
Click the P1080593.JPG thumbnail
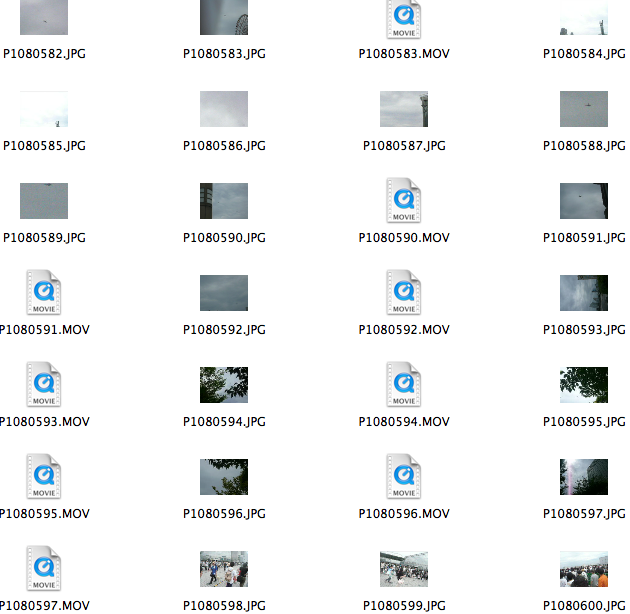[x=584, y=293]
